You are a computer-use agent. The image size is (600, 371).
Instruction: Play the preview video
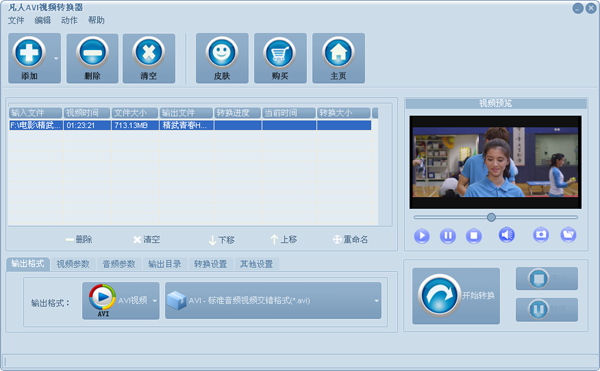pyautogui.click(x=422, y=236)
